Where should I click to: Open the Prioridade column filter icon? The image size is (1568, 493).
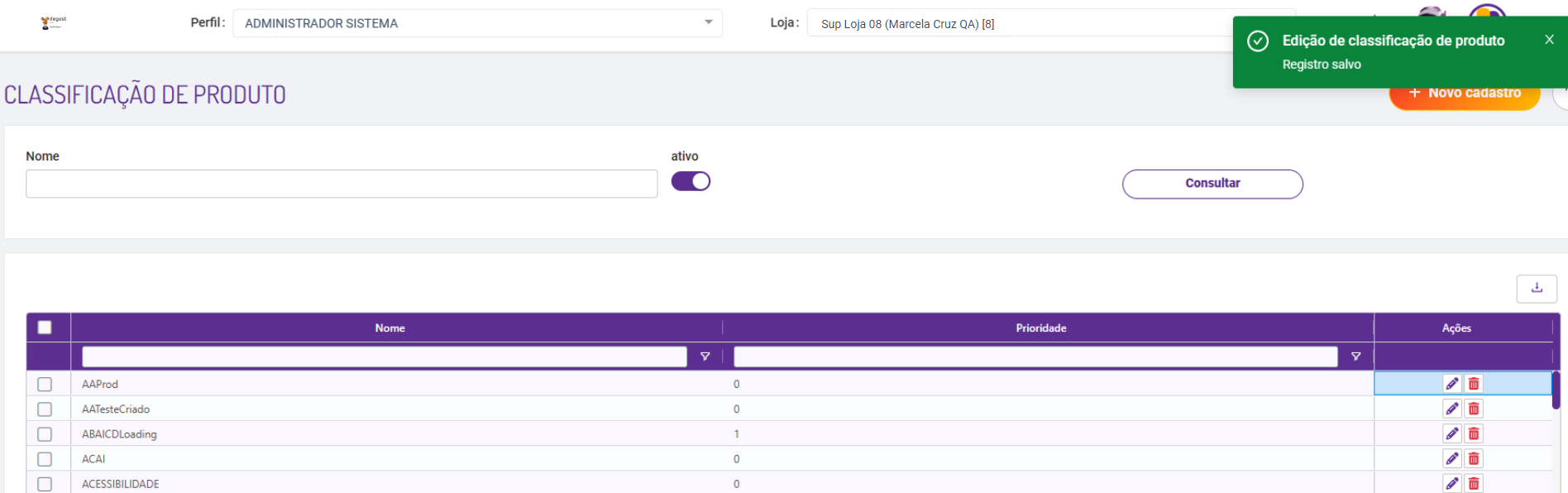(1355, 357)
